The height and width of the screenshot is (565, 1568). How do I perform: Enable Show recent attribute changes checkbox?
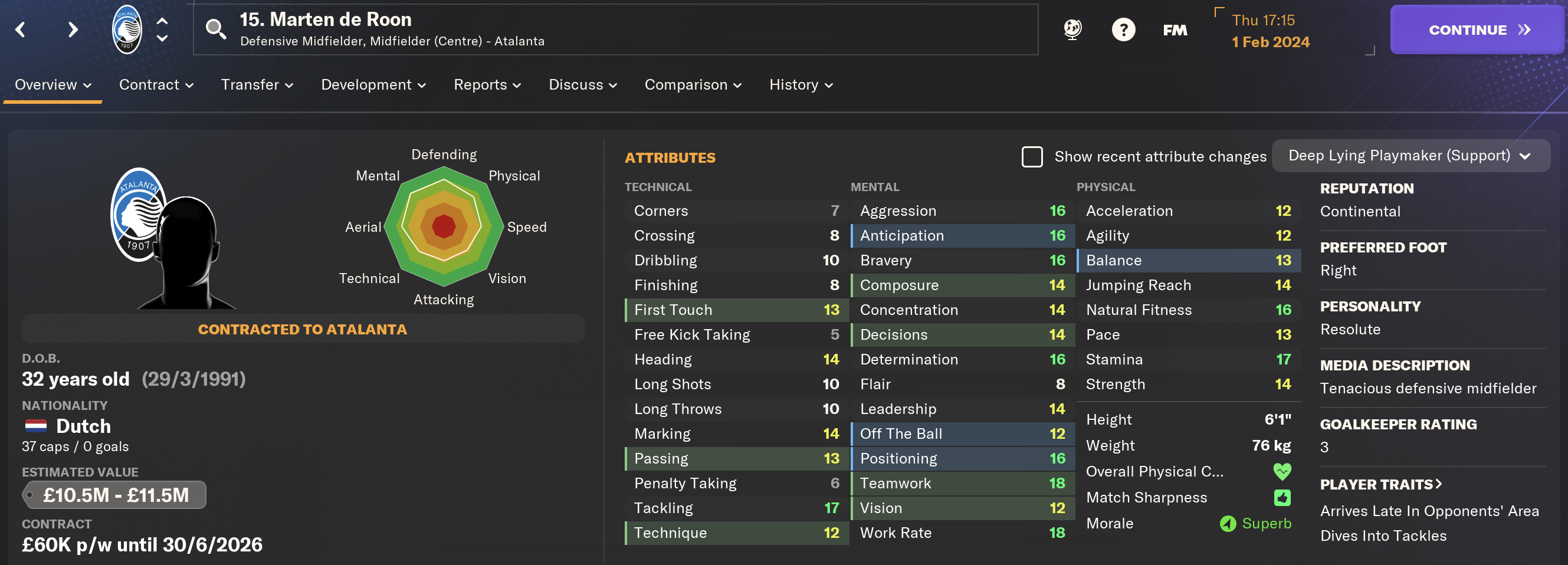pos(1032,156)
